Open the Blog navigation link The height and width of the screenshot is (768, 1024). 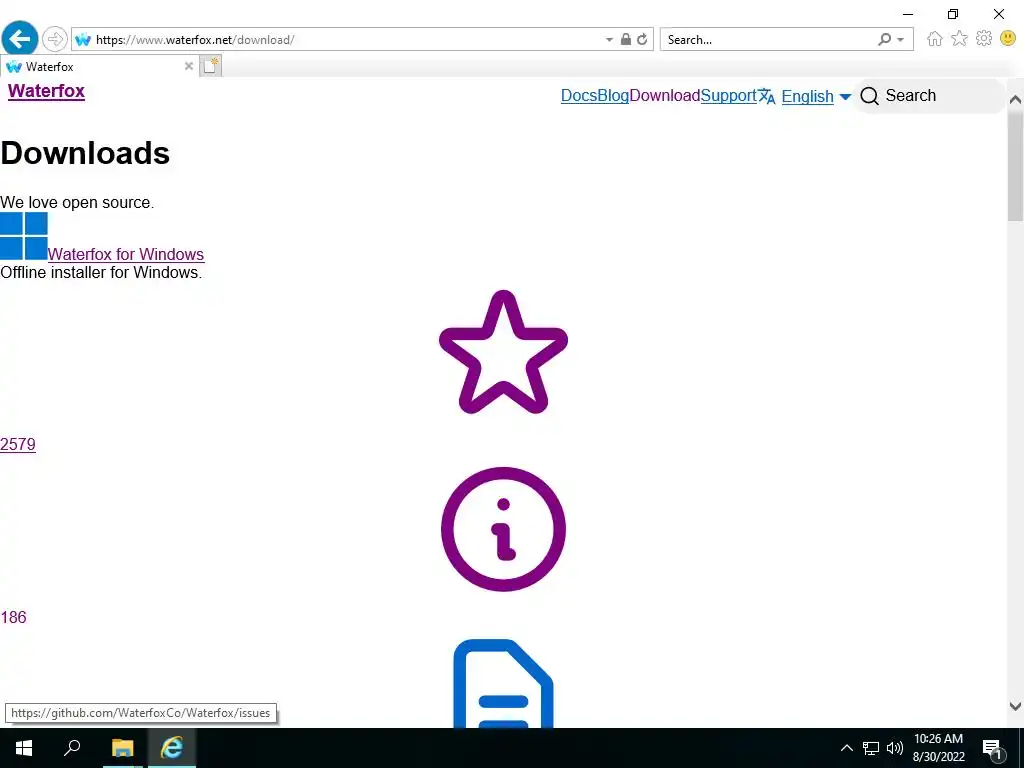(x=613, y=95)
